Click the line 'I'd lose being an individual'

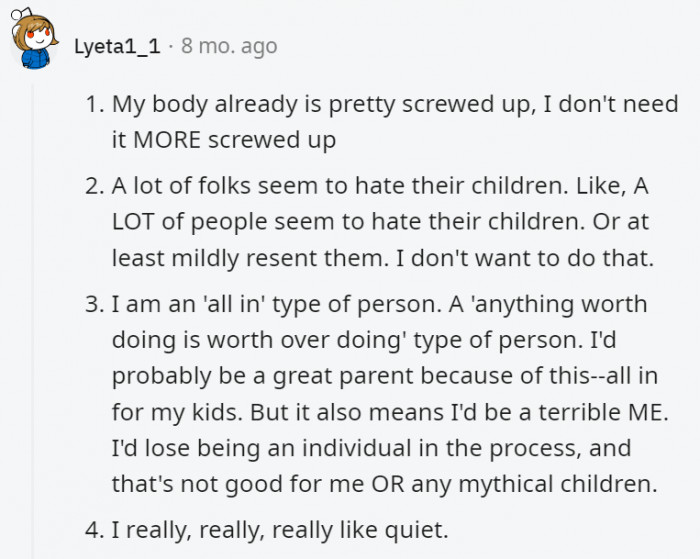click(x=261, y=448)
